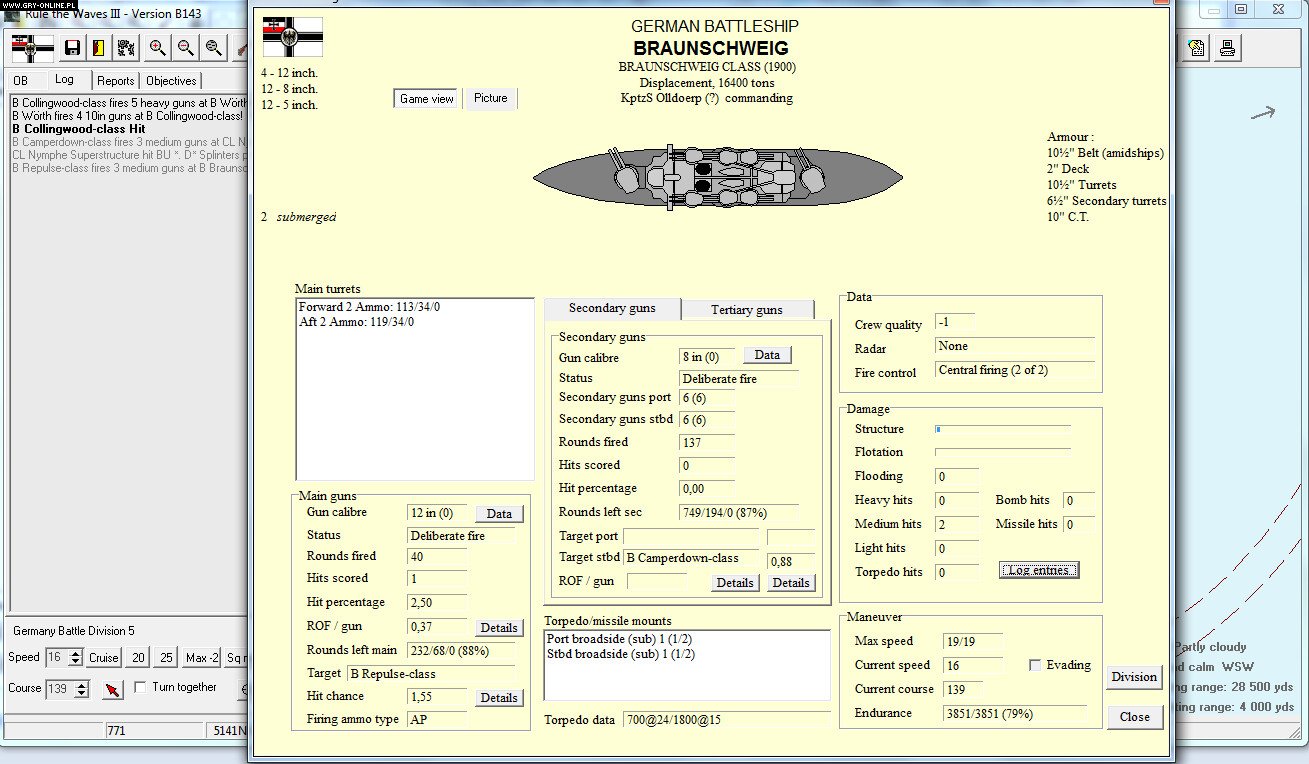
Task: Switch the ship display to Picture view
Action: point(490,98)
